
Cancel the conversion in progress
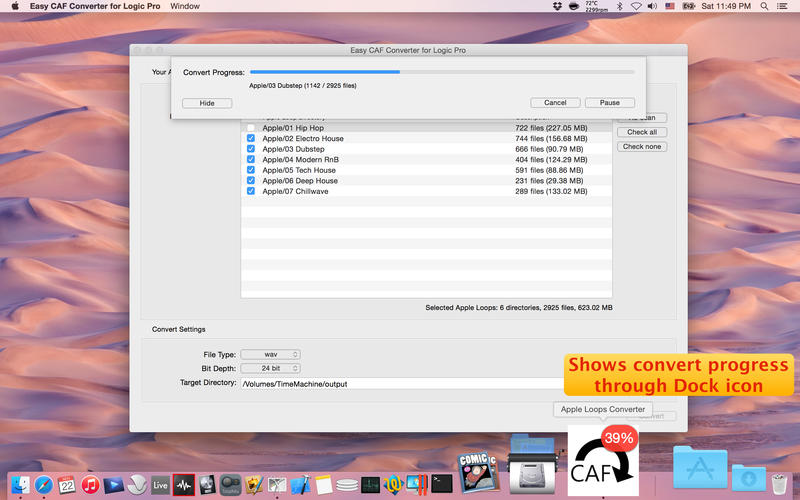tap(555, 103)
